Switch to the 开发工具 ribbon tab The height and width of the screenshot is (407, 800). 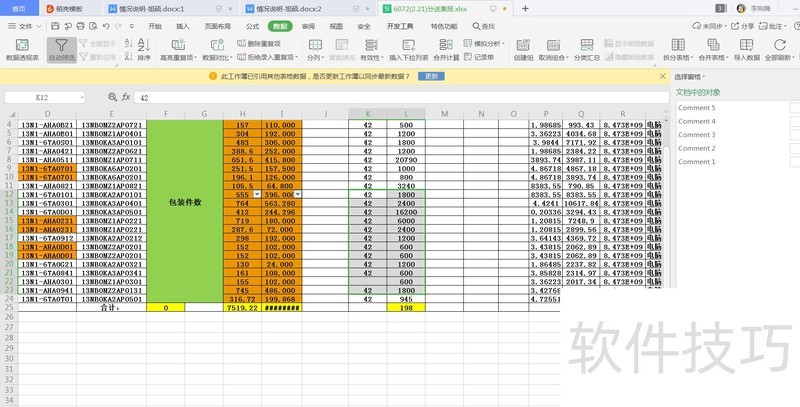pyautogui.click(x=399, y=26)
